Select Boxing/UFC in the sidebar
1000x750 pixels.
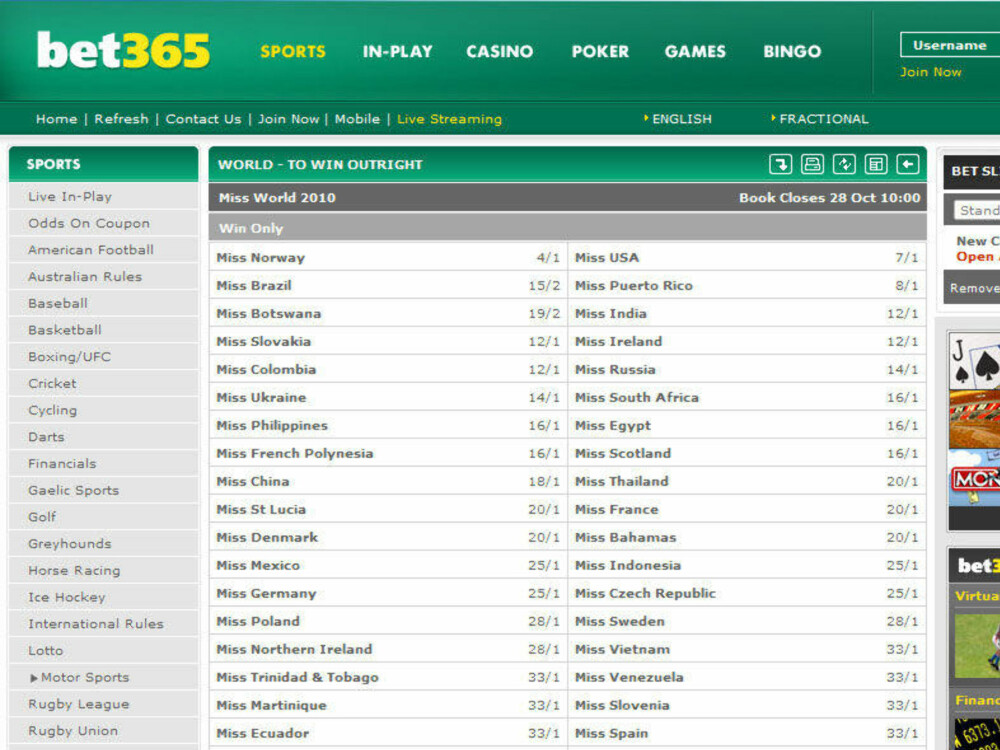(x=103, y=357)
